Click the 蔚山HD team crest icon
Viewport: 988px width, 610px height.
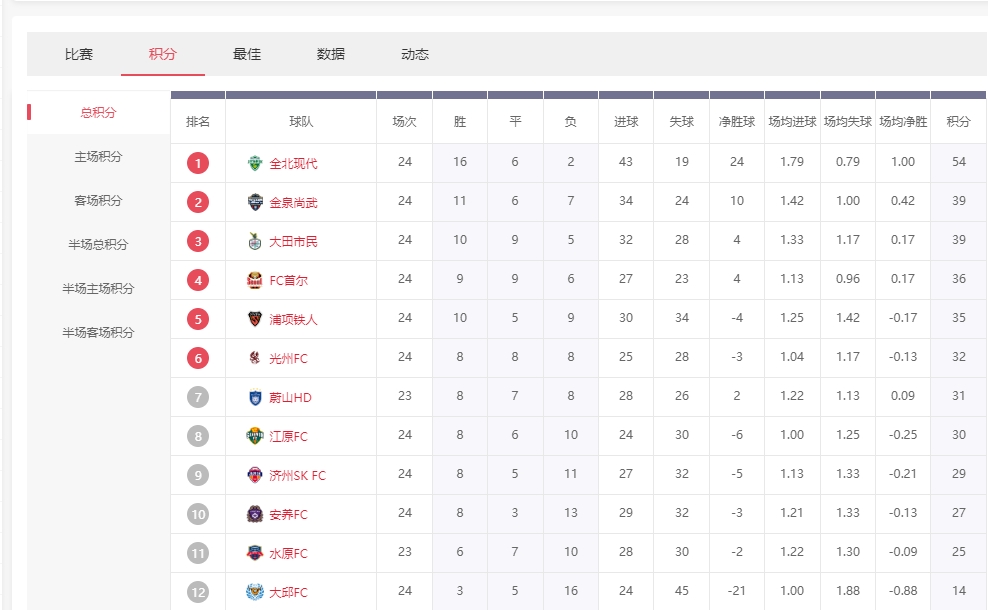255,397
